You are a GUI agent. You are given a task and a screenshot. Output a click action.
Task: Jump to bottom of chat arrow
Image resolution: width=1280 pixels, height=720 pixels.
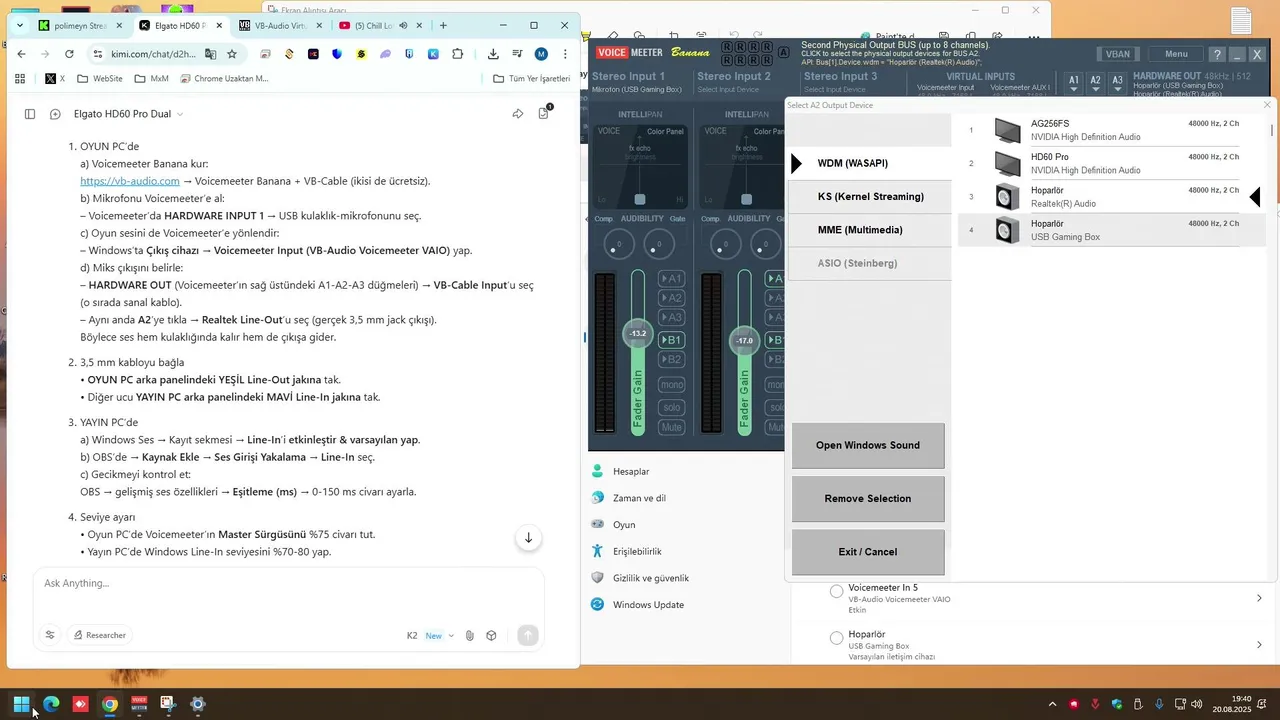click(x=528, y=538)
